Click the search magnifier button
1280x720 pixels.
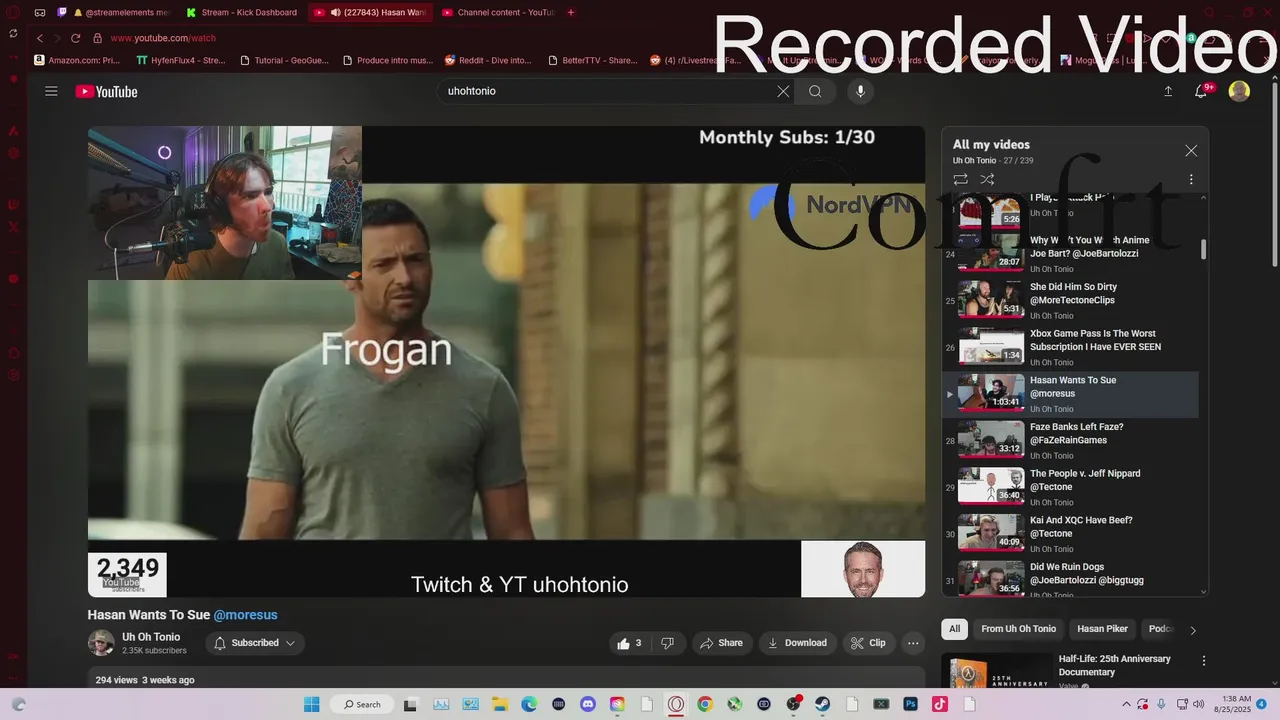point(815,91)
